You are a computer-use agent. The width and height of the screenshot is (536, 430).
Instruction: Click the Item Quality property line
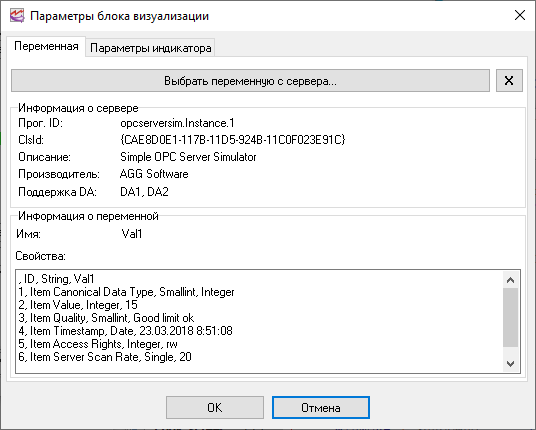[x=106, y=318]
